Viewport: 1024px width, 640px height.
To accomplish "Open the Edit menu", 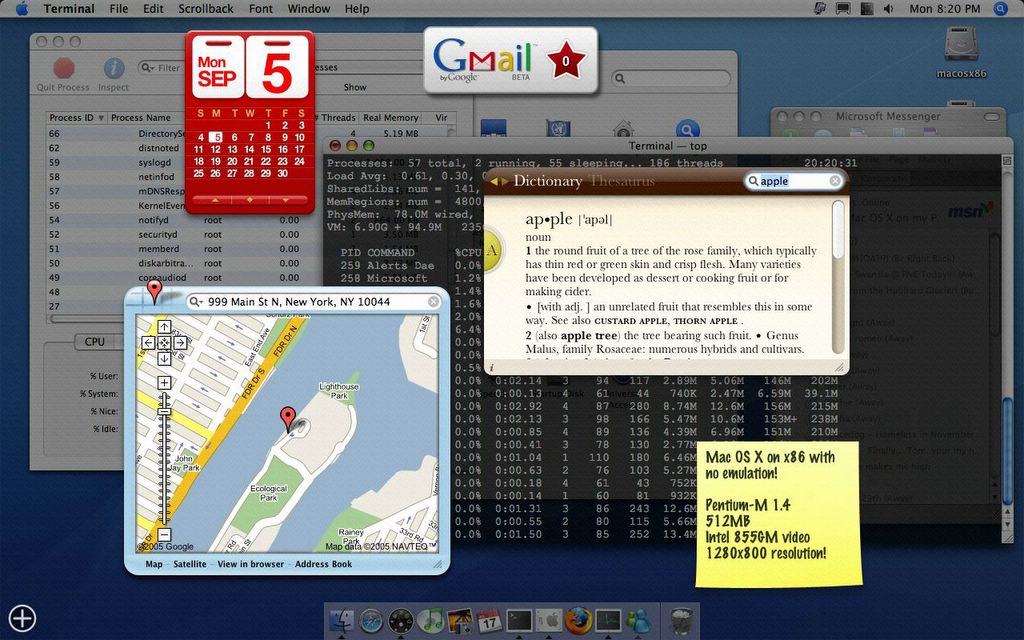I will pyautogui.click(x=153, y=8).
